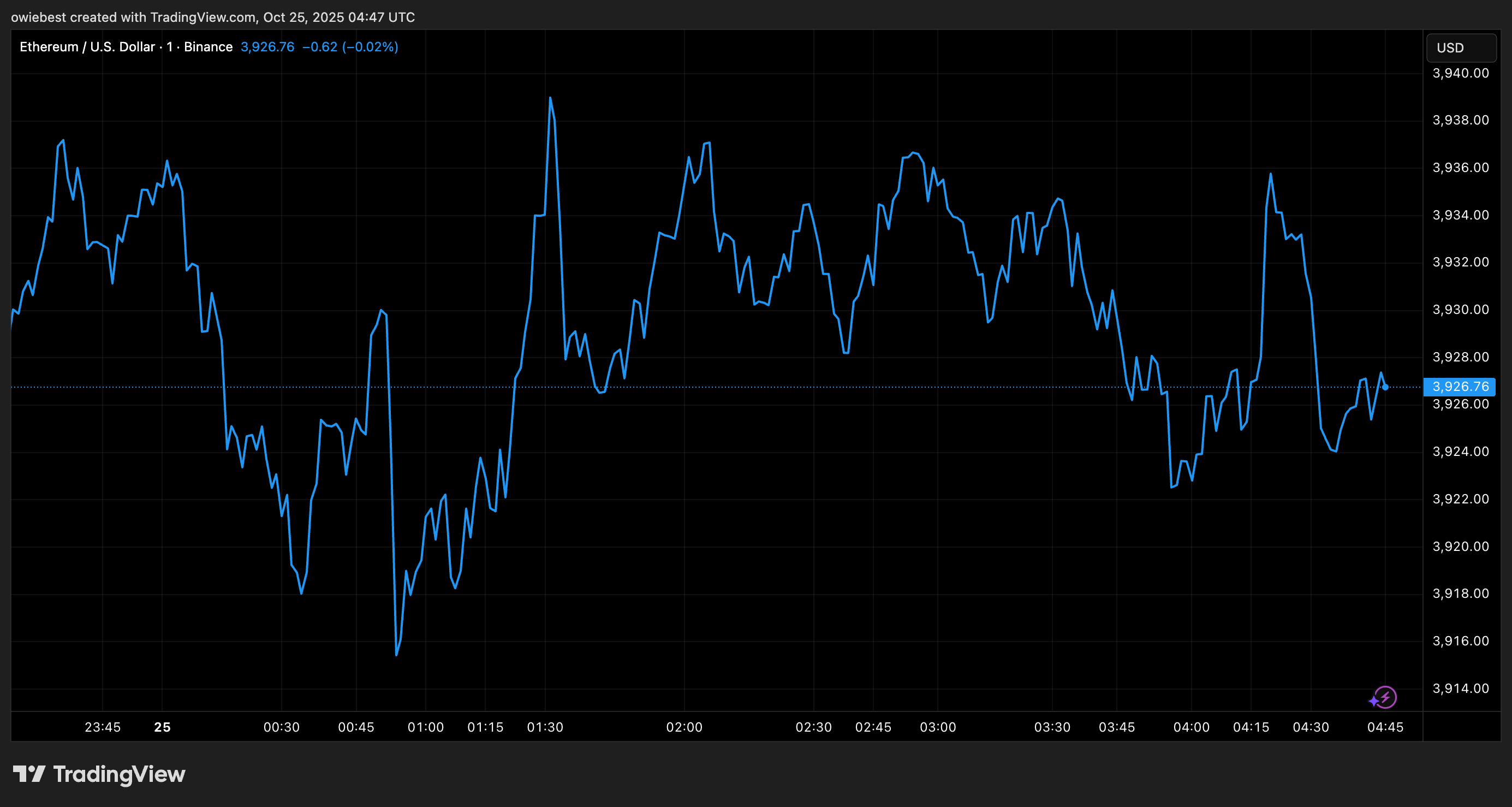Click the 3,930.00 price axis label

click(1460, 310)
